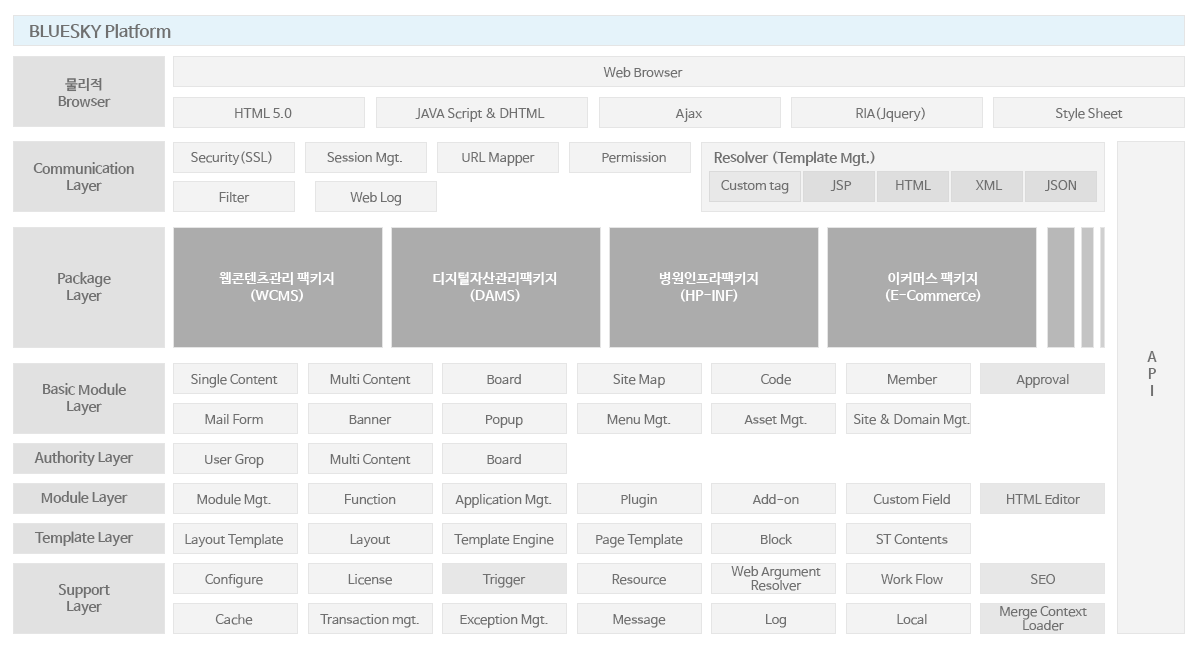Select the HTML Editor box
The width and height of the screenshot is (1200, 648).
1042,499
